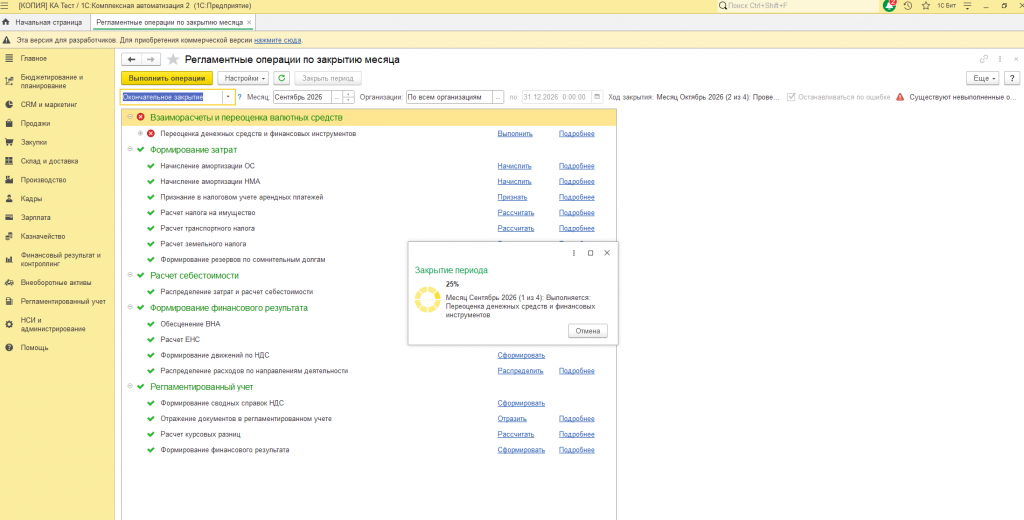The height and width of the screenshot is (520, 1024).
Task: Add page to favorites with gray star
Action: 173,59
